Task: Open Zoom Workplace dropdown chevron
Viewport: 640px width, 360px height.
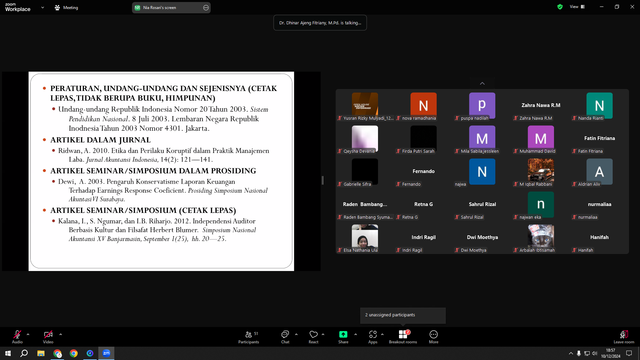Action: (42, 7)
